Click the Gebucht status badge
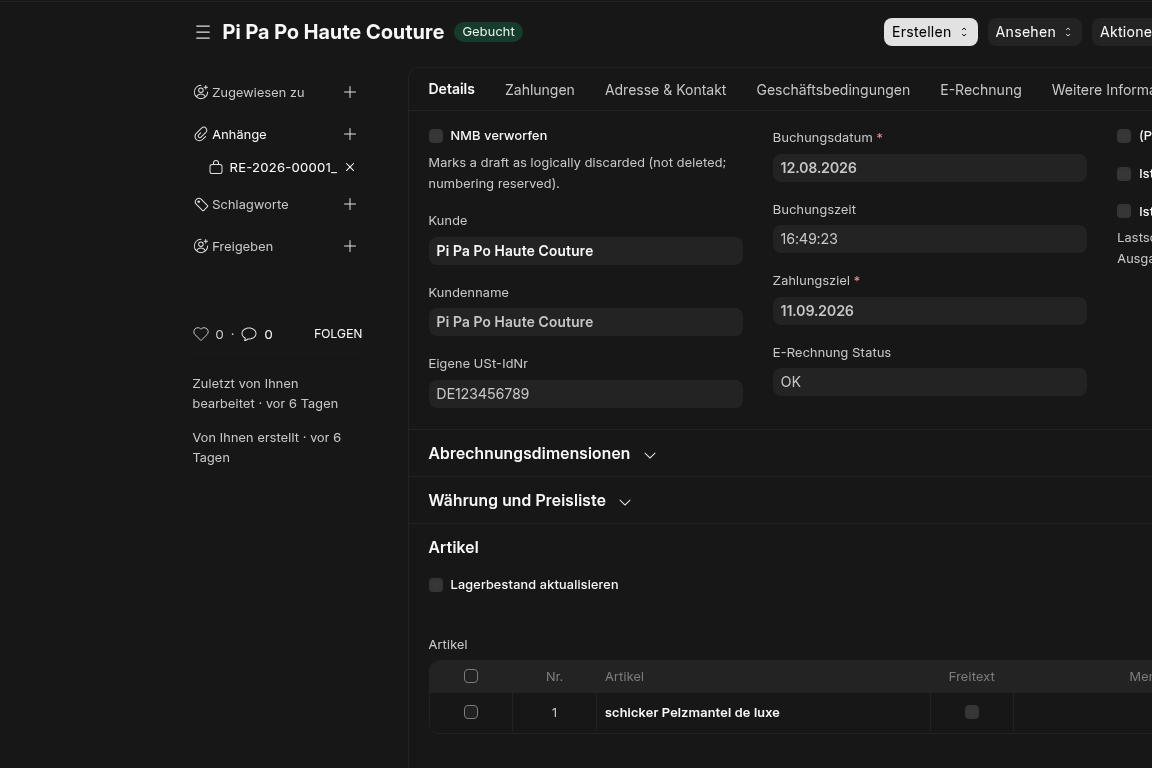 [x=489, y=32]
